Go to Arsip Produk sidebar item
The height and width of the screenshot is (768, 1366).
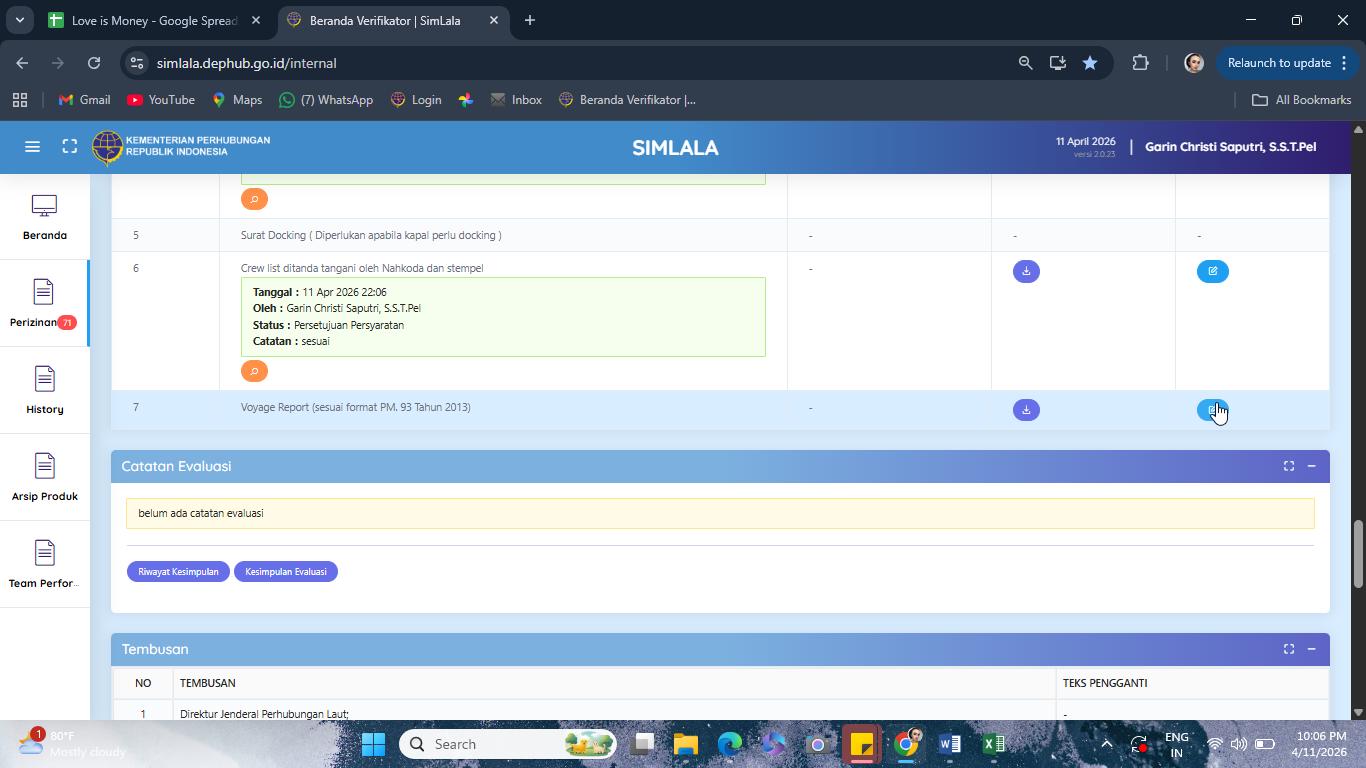tap(44, 477)
